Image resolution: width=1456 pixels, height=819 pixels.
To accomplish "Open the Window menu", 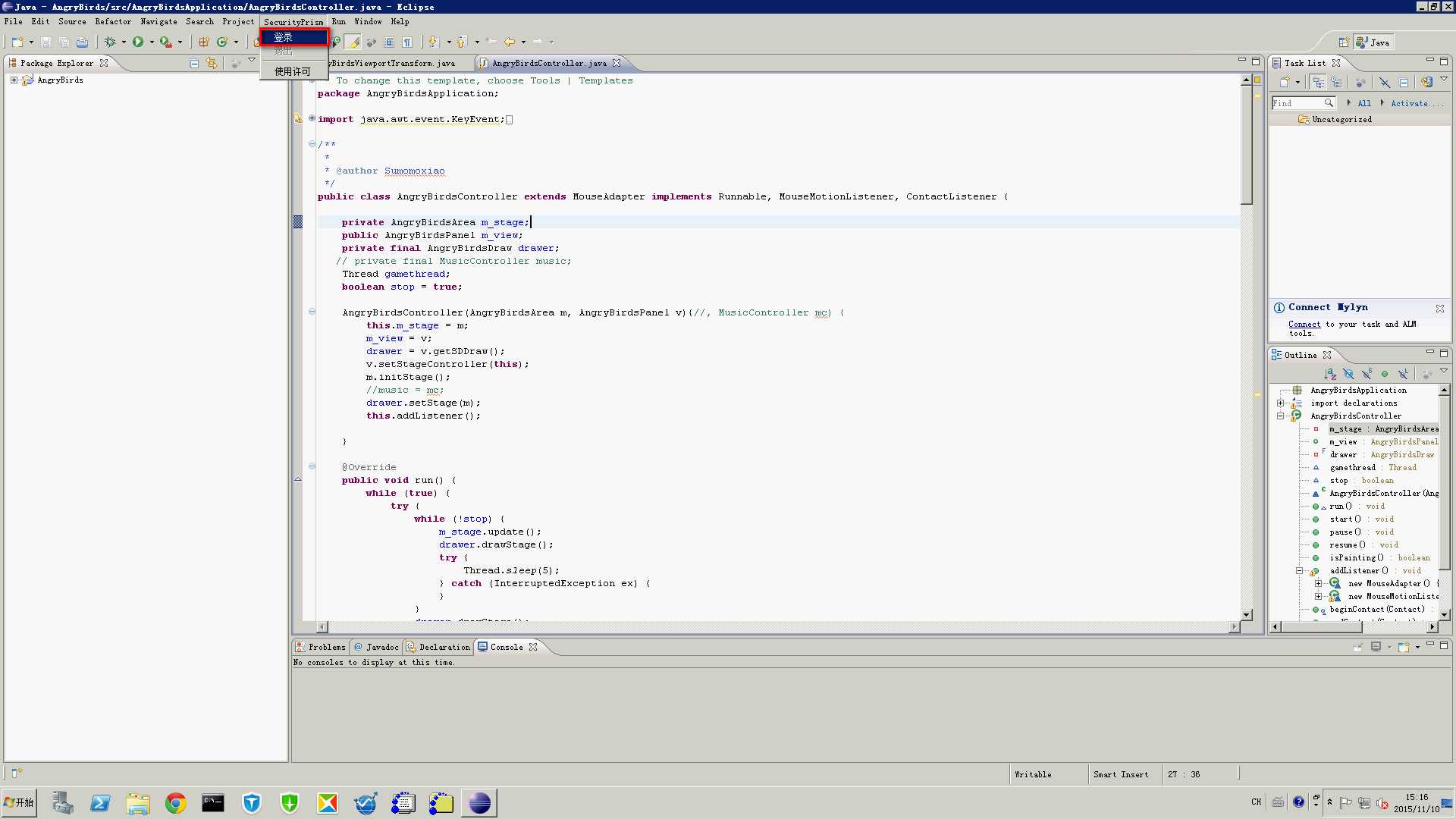I will coord(368,22).
